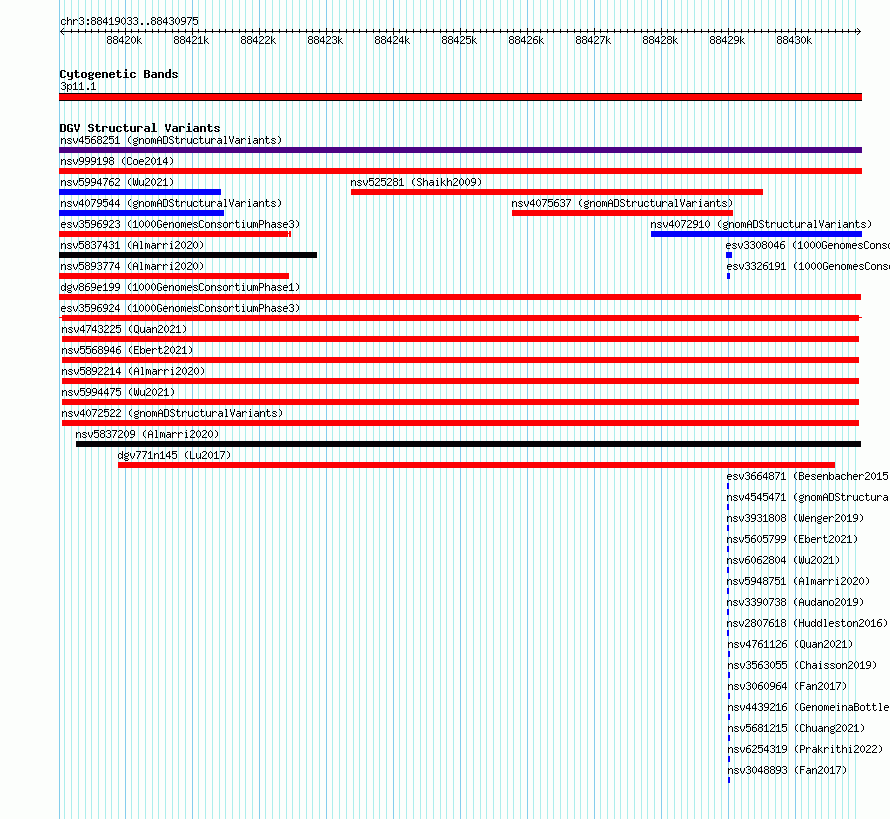Open nsv4743225 (Quan2021) variant label
890x819 pixels.
point(124,329)
